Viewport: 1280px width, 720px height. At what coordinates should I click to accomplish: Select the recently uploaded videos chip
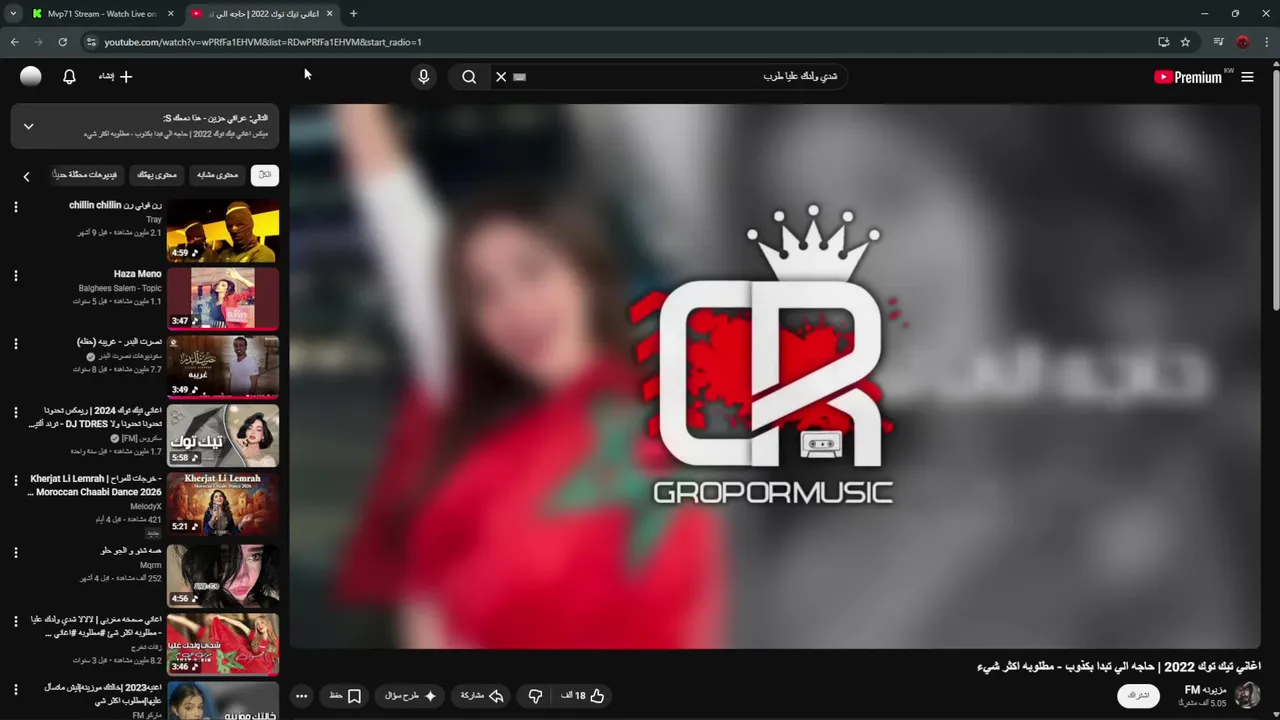pyautogui.click(x=86, y=175)
